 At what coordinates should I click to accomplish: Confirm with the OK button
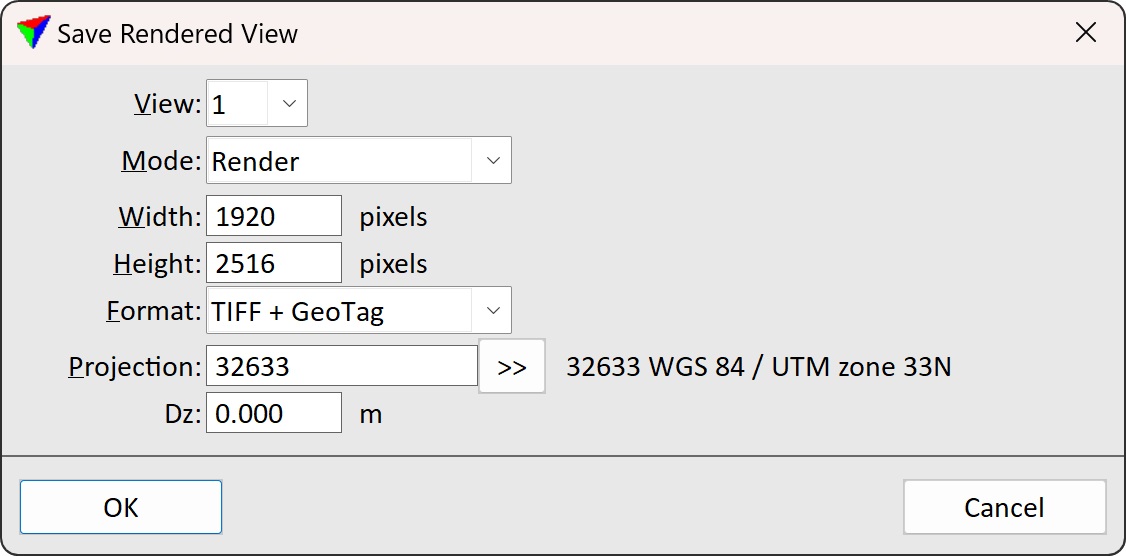[121, 507]
